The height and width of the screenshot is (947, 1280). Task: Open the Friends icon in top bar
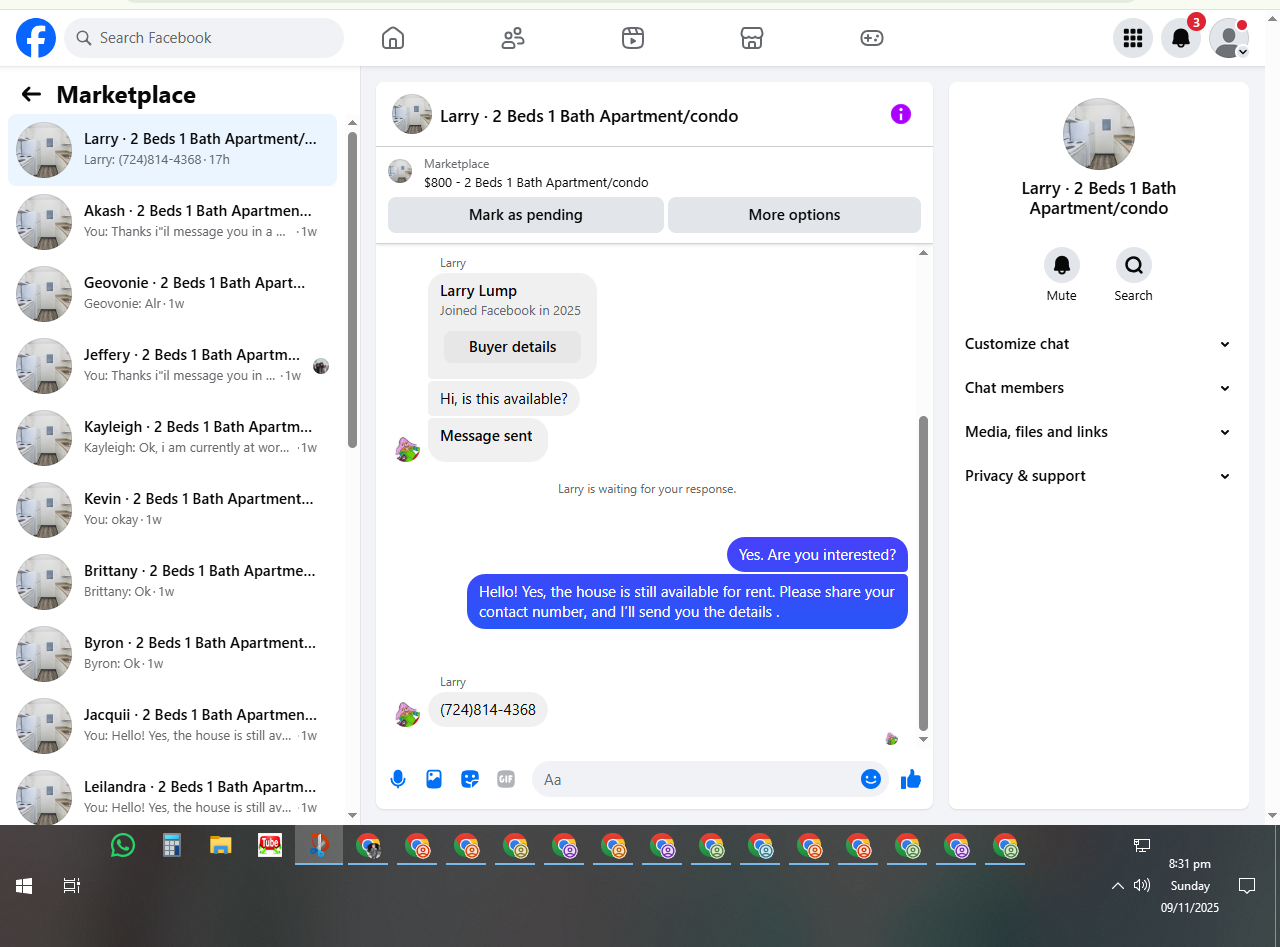[x=513, y=38]
